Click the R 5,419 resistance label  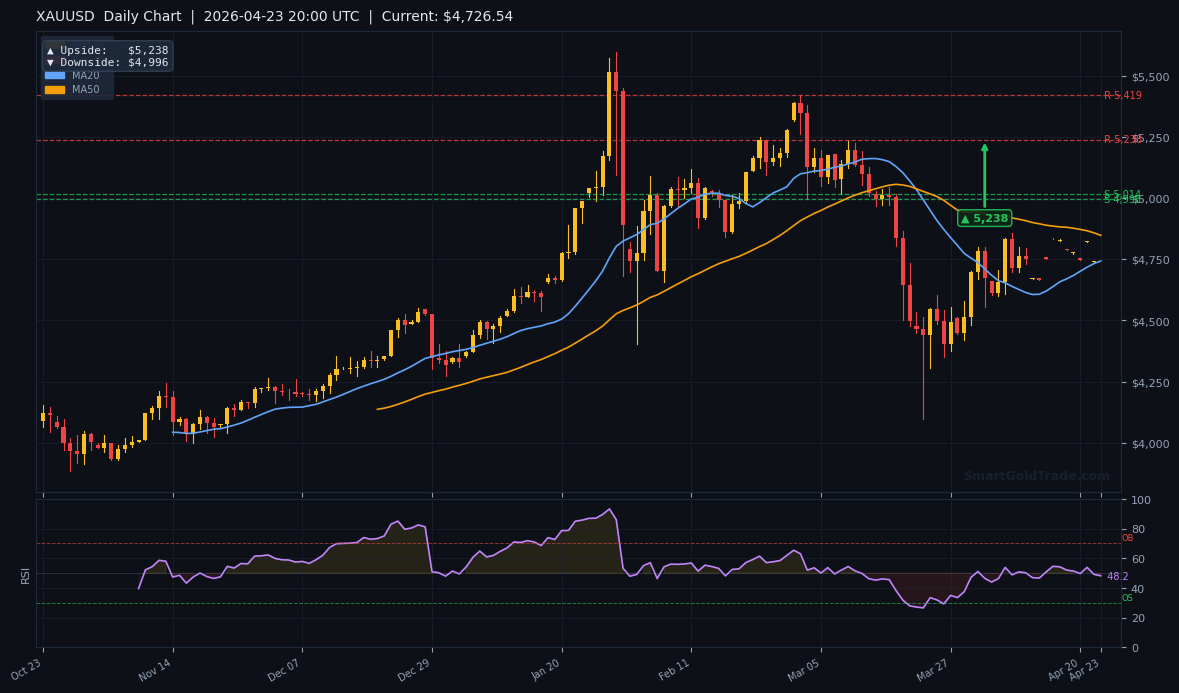tap(1125, 96)
